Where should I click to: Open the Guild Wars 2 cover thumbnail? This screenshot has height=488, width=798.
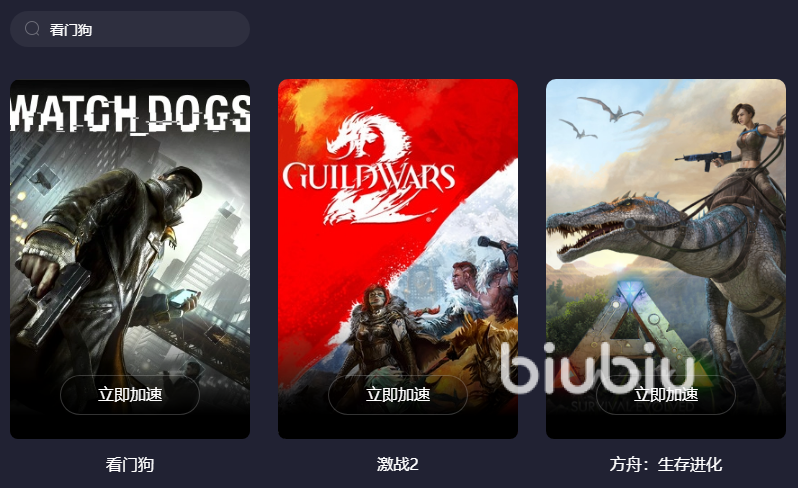click(398, 259)
